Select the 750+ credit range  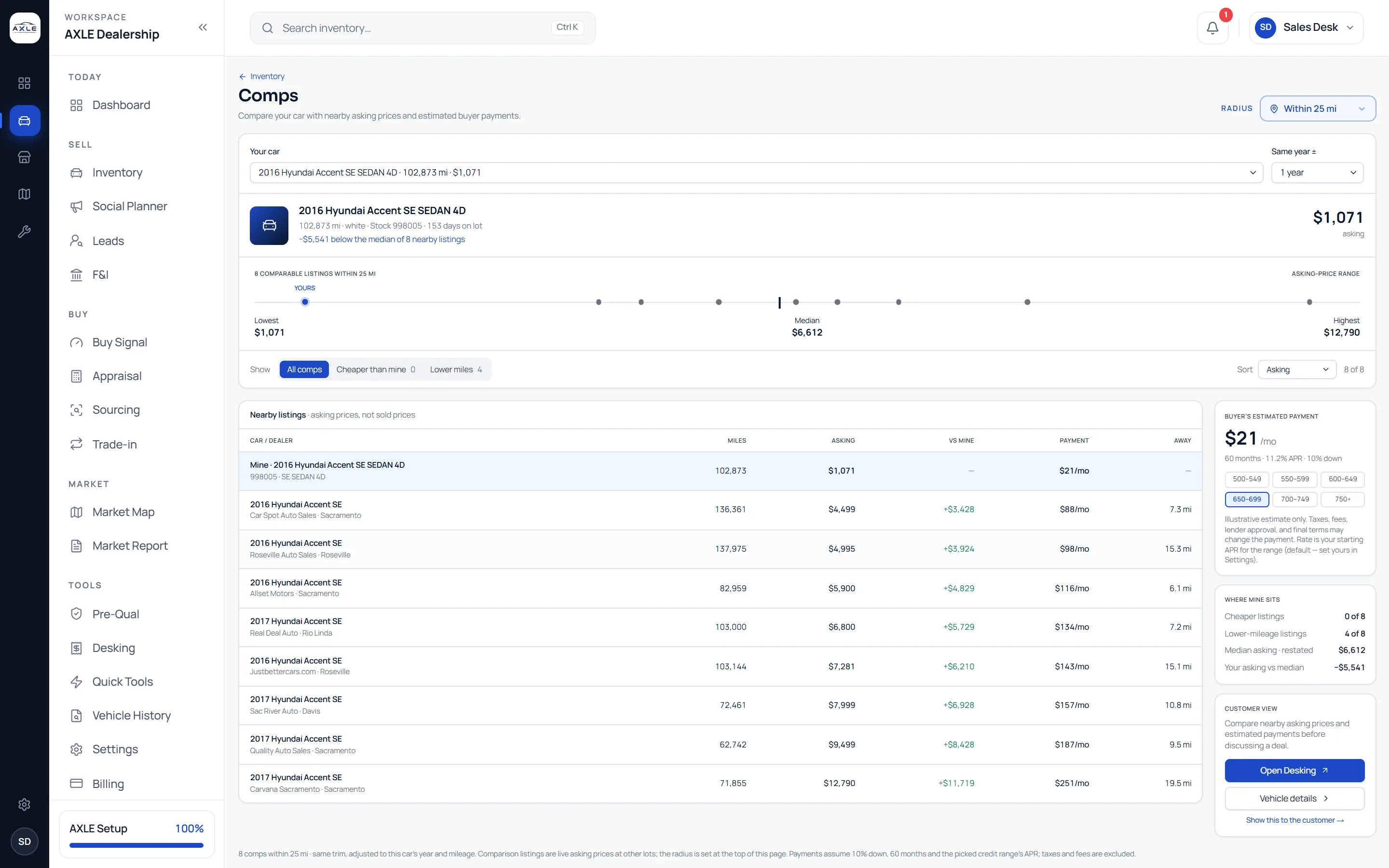tap(1343, 500)
